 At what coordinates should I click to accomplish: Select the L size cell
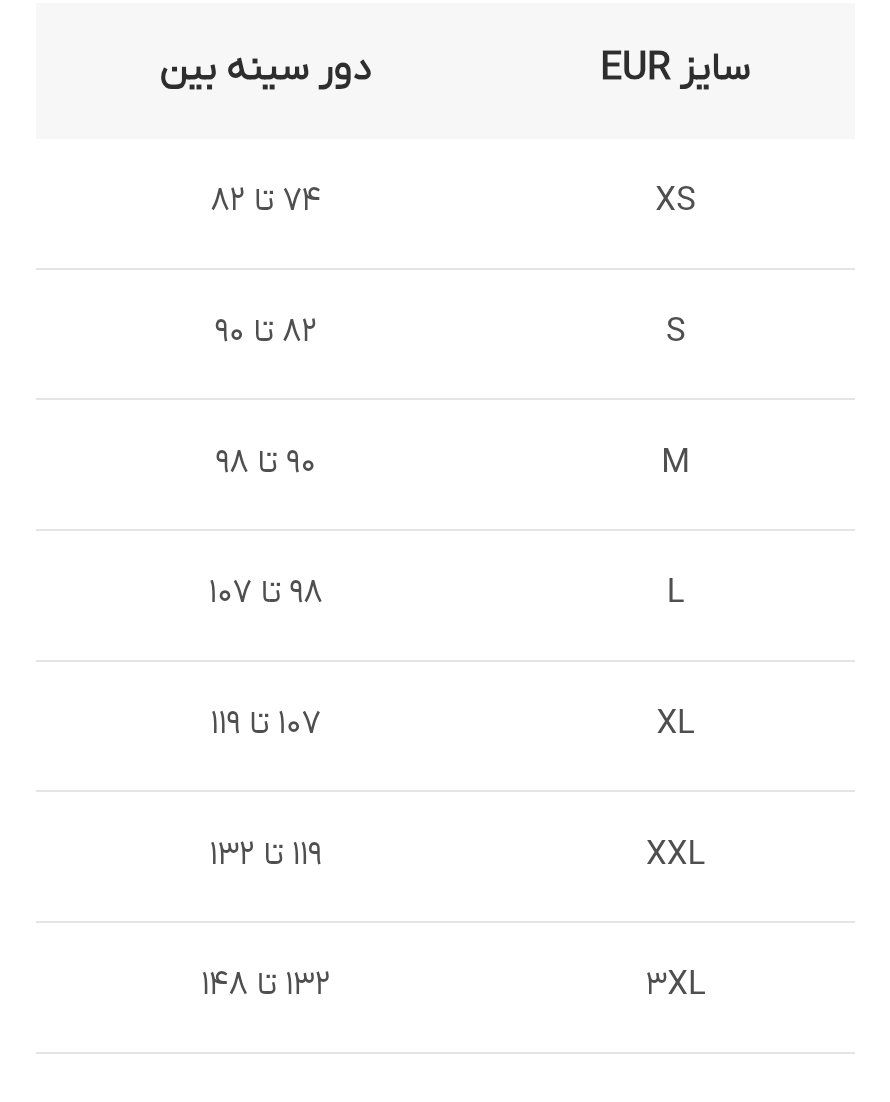tap(675, 591)
